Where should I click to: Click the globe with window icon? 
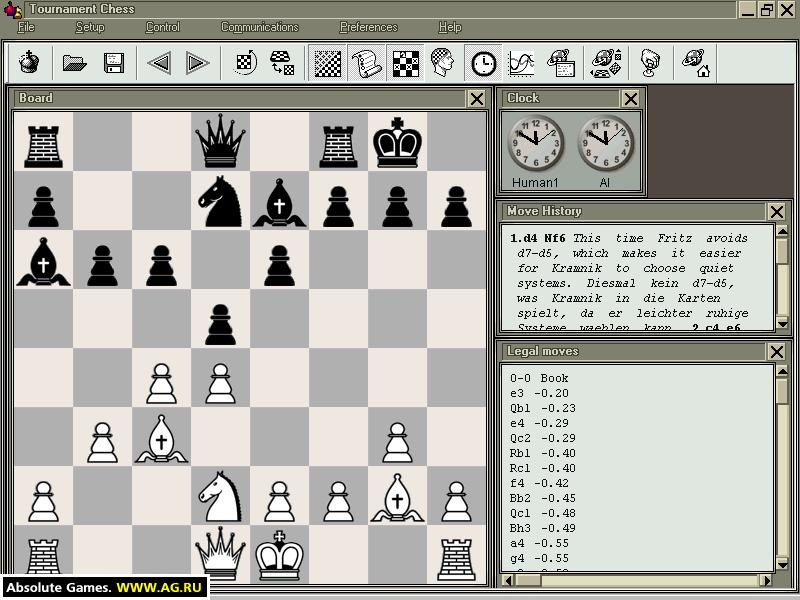coord(561,63)
